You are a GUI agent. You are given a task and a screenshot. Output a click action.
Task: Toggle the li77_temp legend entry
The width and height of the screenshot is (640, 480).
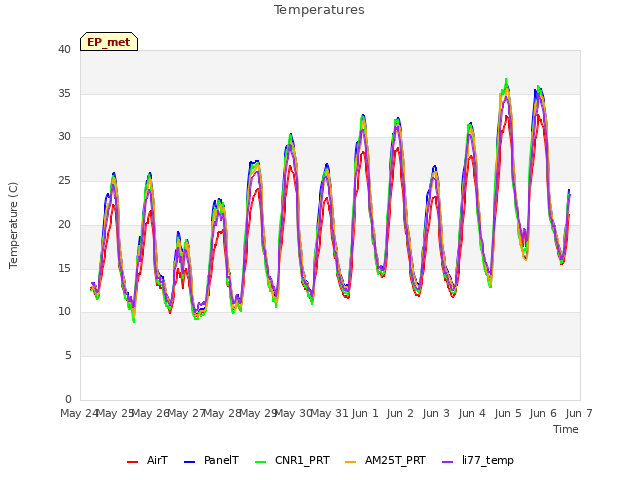pyautogui.click(x=478, y=460)
